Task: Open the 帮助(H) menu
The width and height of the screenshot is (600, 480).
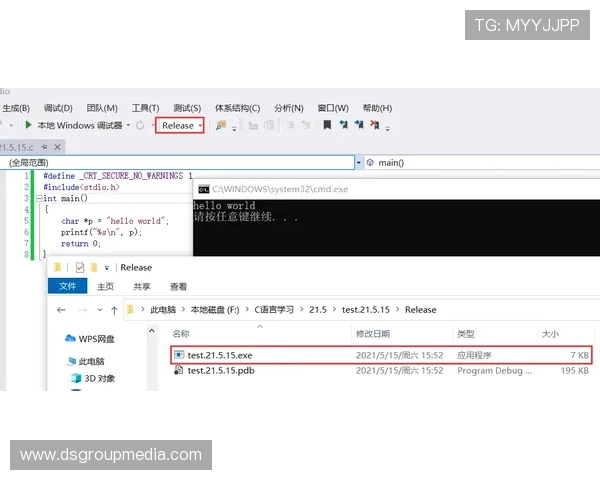Action: 377,108
